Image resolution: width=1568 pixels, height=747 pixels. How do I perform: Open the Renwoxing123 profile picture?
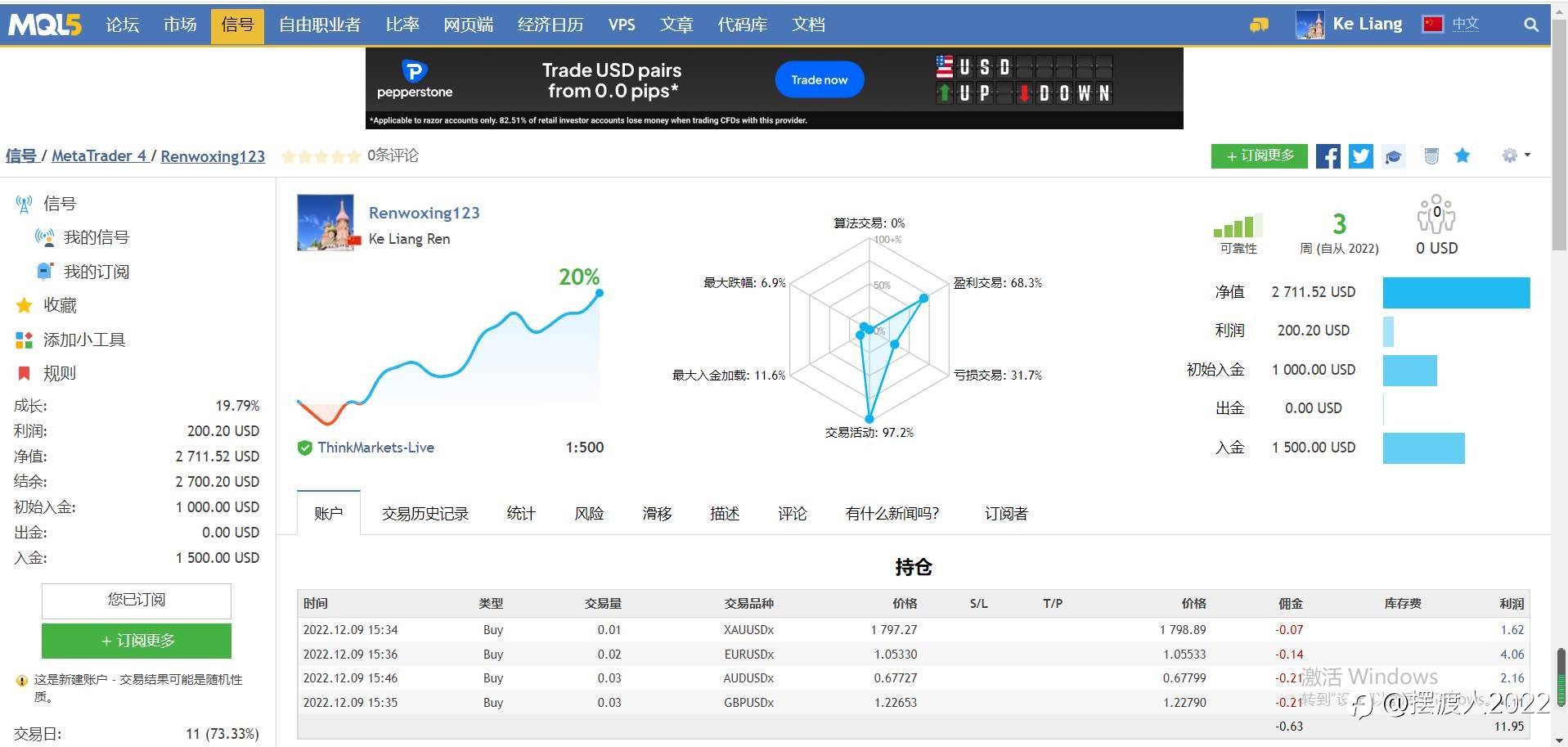[x=326, y=223]
